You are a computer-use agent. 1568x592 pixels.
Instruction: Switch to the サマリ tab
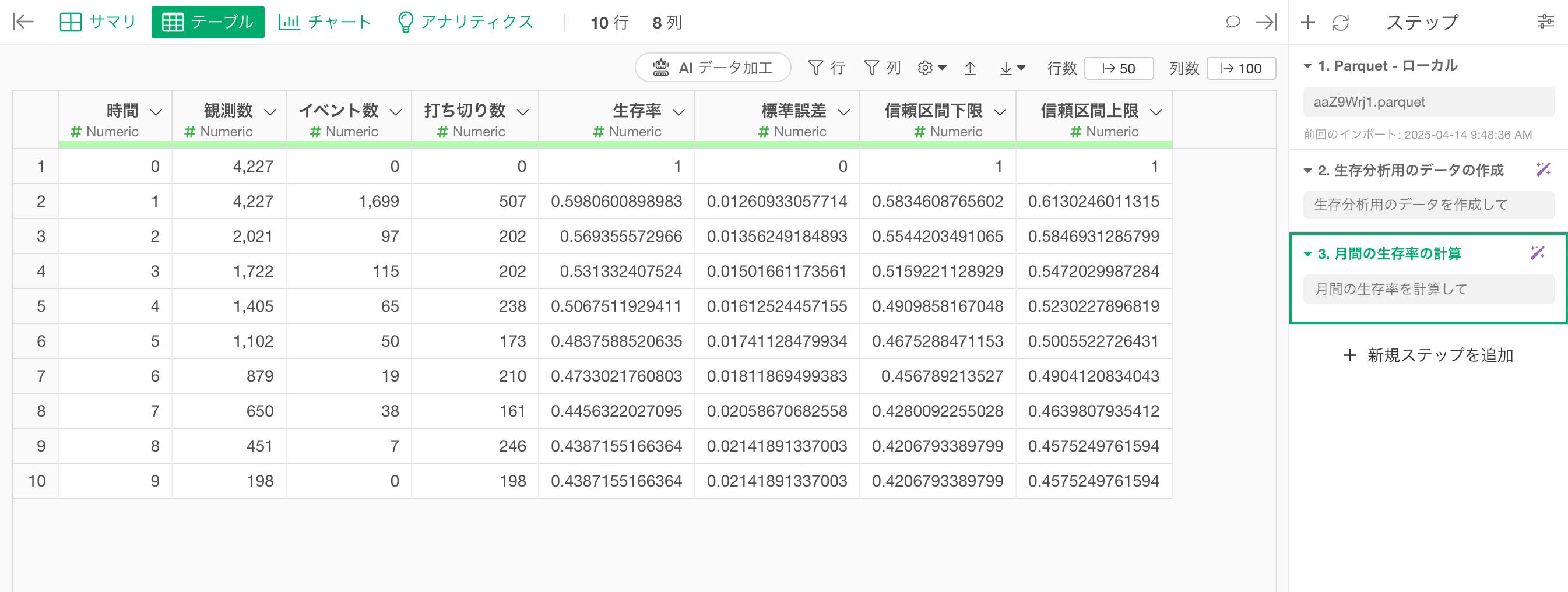[x=97, y=23]
